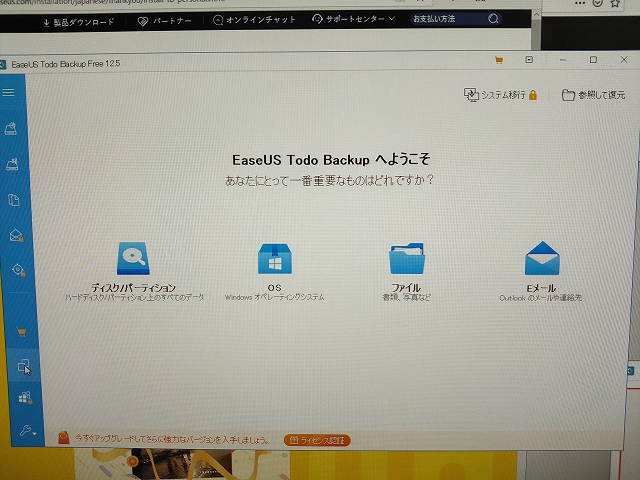Click the browser page scrollbar up arrow
Viewport: 640px width, 480px height.
tap(536, 15)
